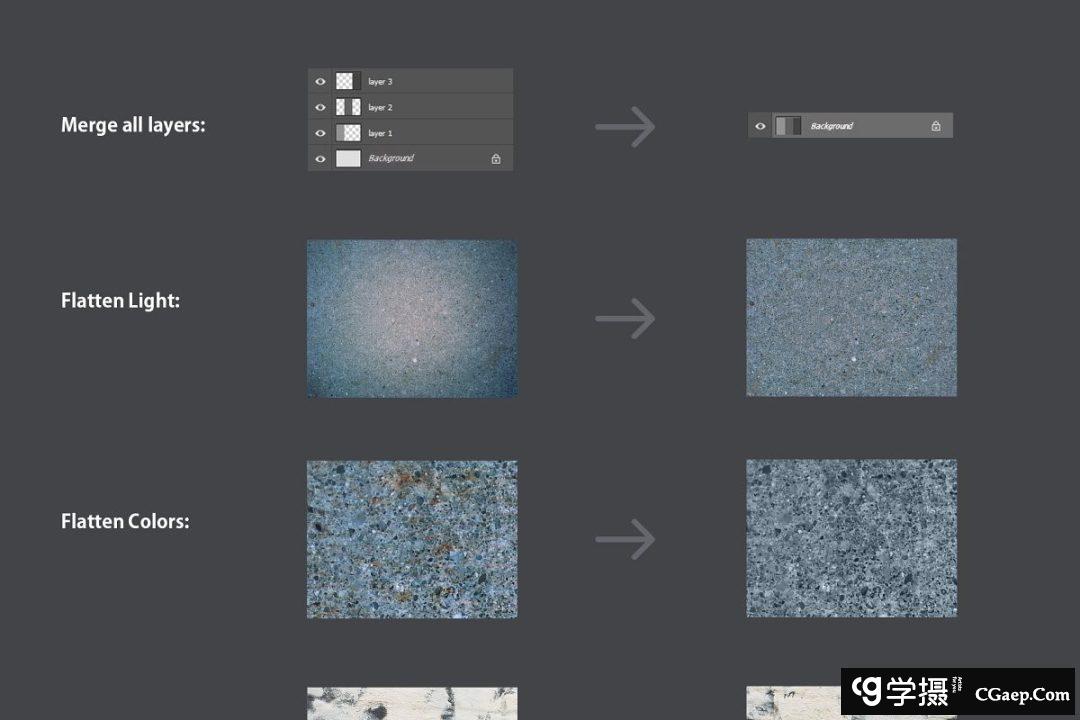Screen dimensions: 1080x720
Task: Click the "Merge all layers:" heading
Action: coord(133,126)
